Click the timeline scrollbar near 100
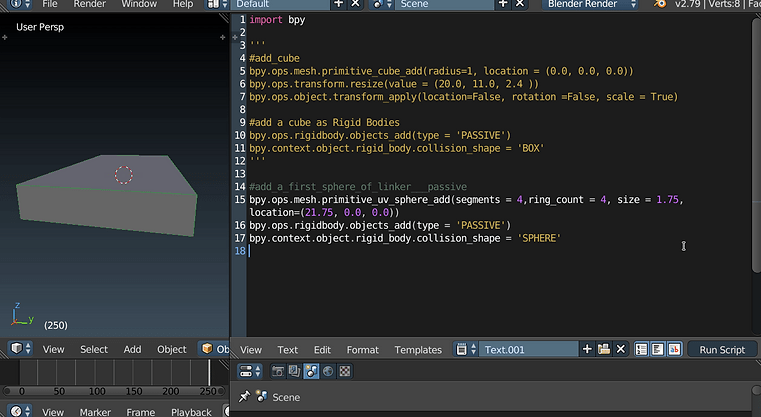The image size is (761, 417). pyautogui.click(x=97, y=391)
